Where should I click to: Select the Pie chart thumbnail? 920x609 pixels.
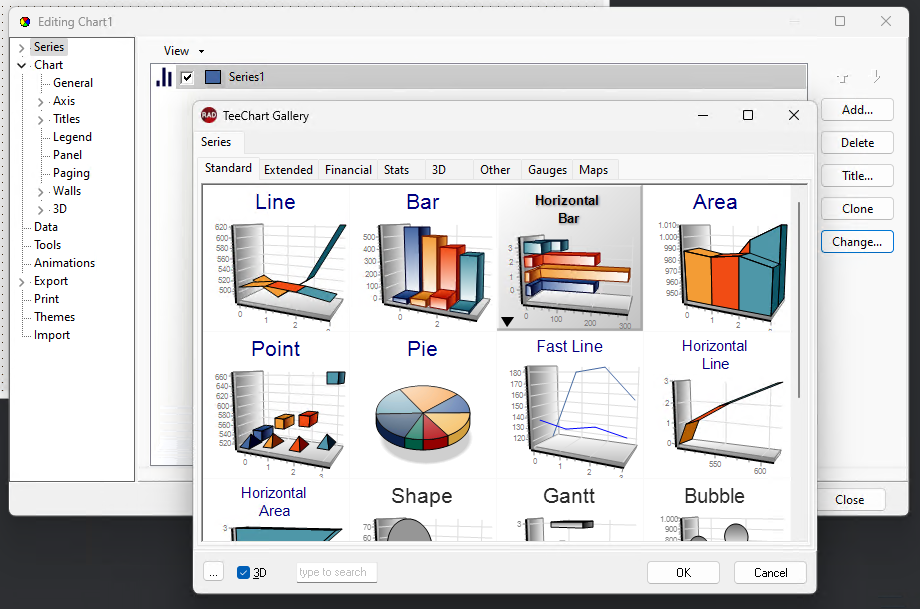coord(423,405)
